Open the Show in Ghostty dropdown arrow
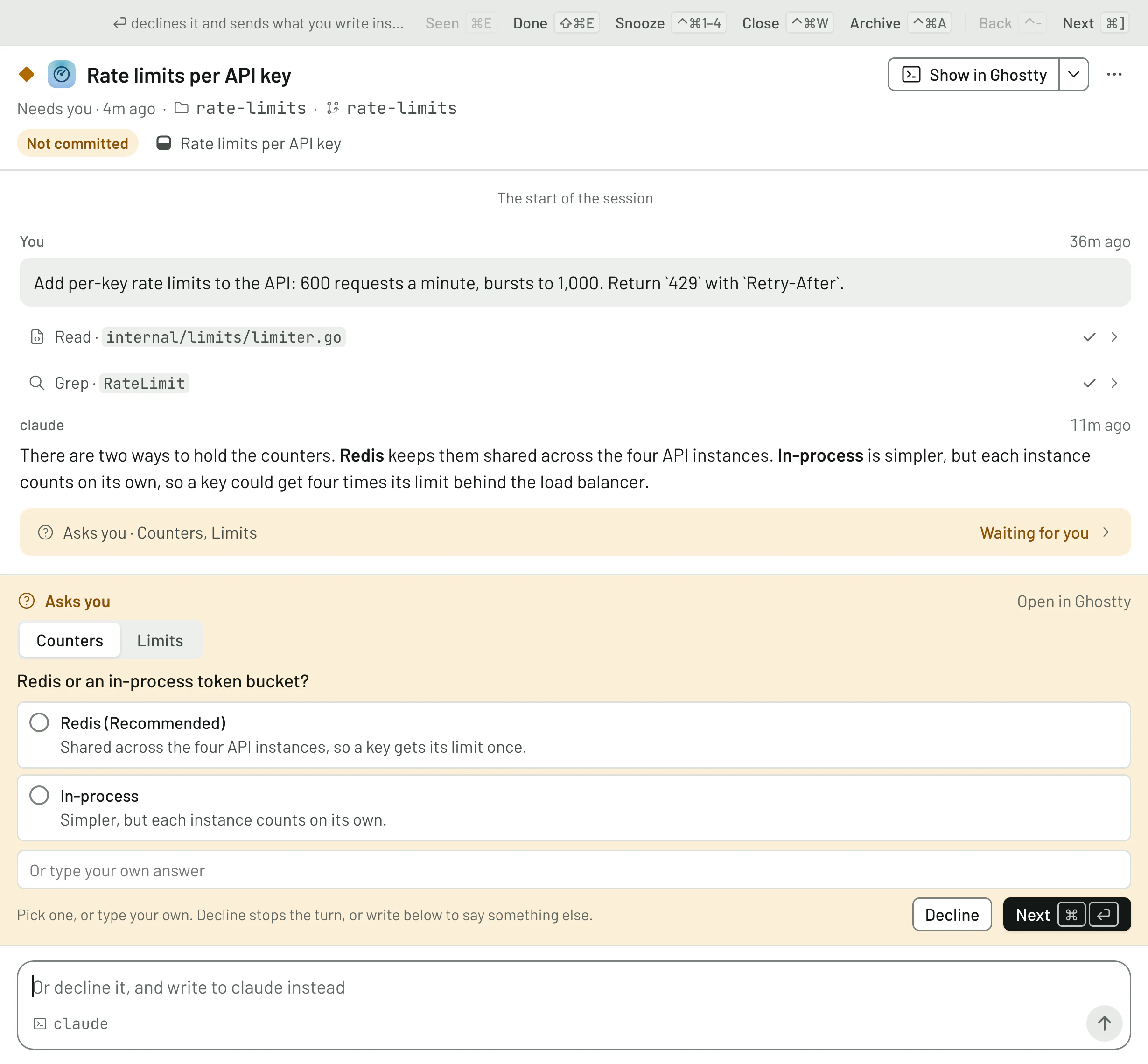The height and width of the screenshot is (1064, 1148). tap(1074, 74)
